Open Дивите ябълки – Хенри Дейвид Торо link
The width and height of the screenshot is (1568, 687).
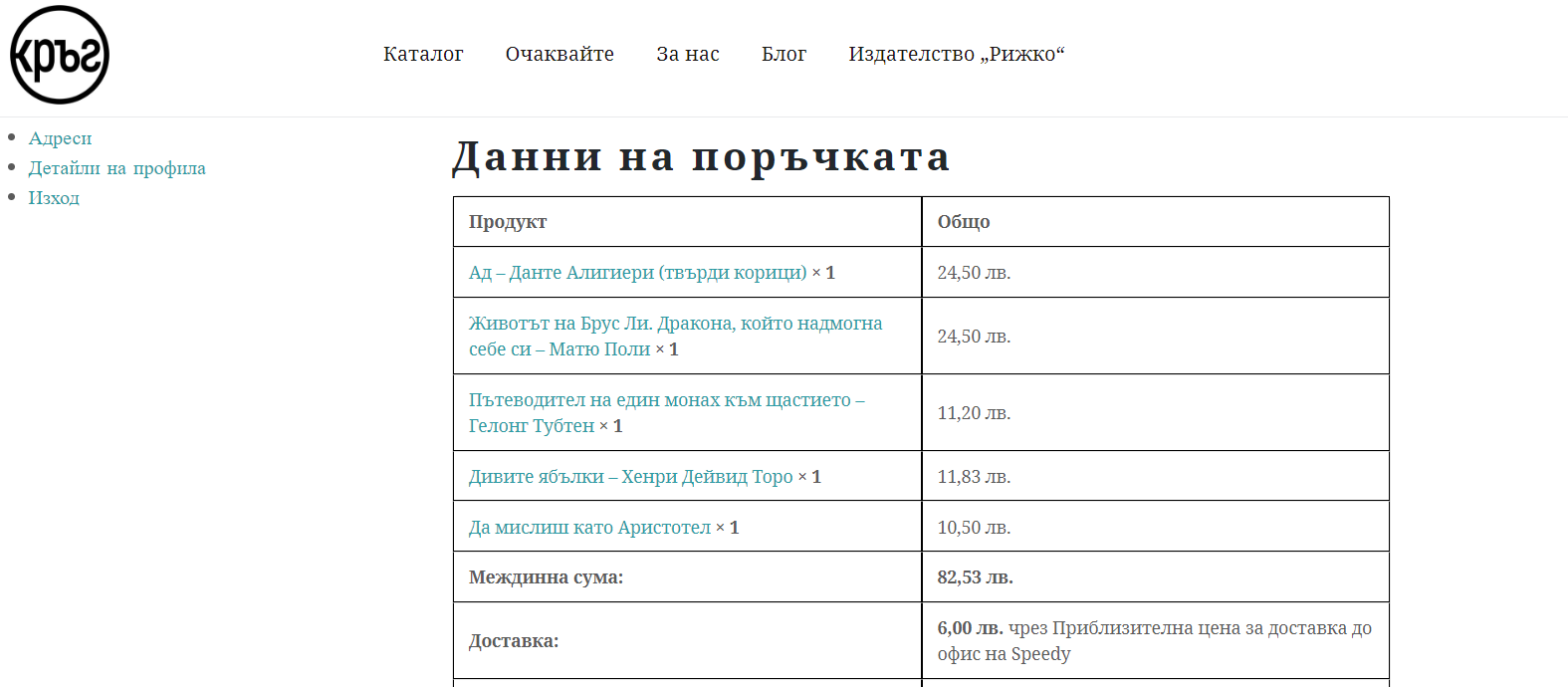[x=631, y=476]
